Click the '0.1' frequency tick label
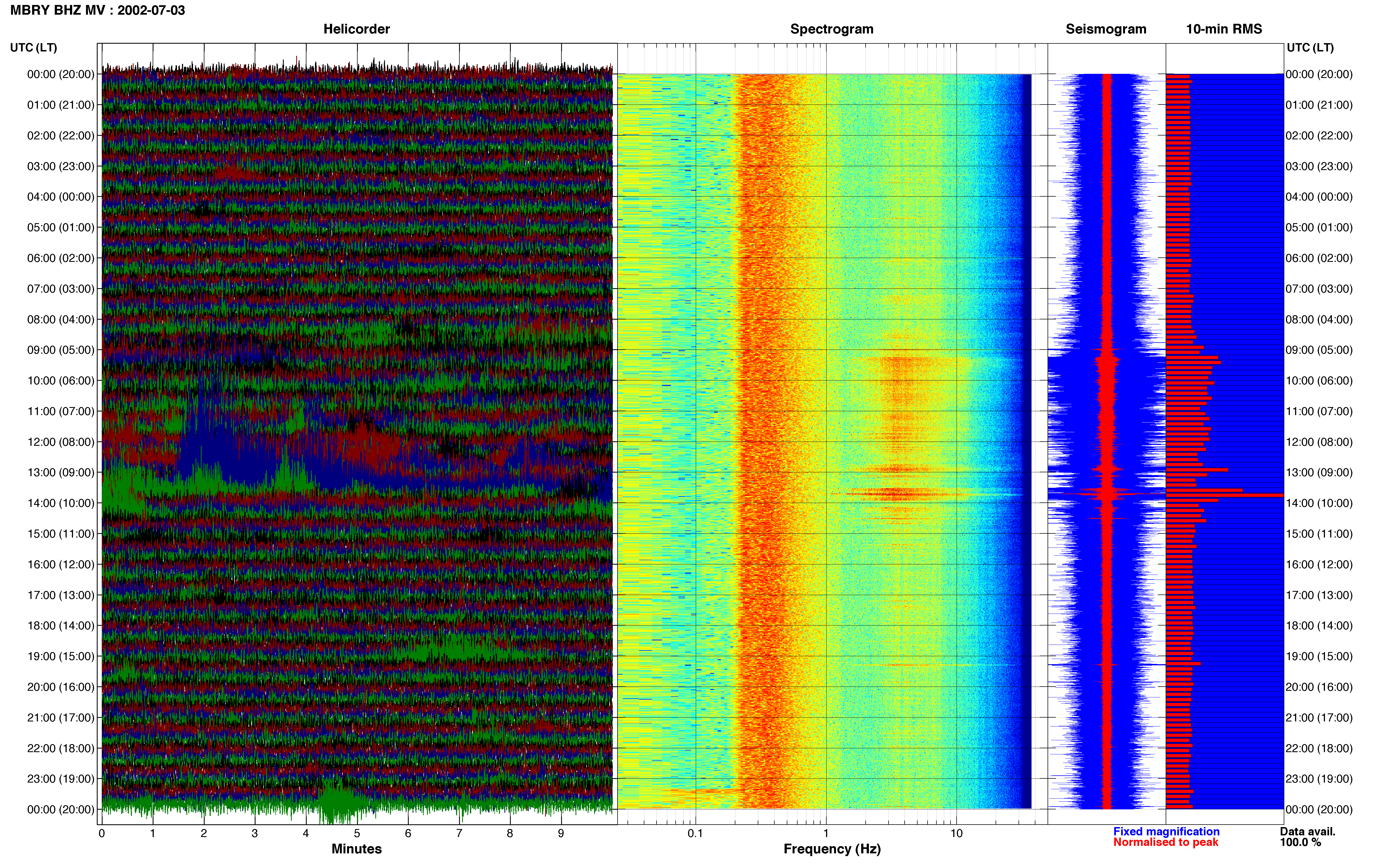The width and height of the screenshot is (1388, 868). (x=695, y=833)
